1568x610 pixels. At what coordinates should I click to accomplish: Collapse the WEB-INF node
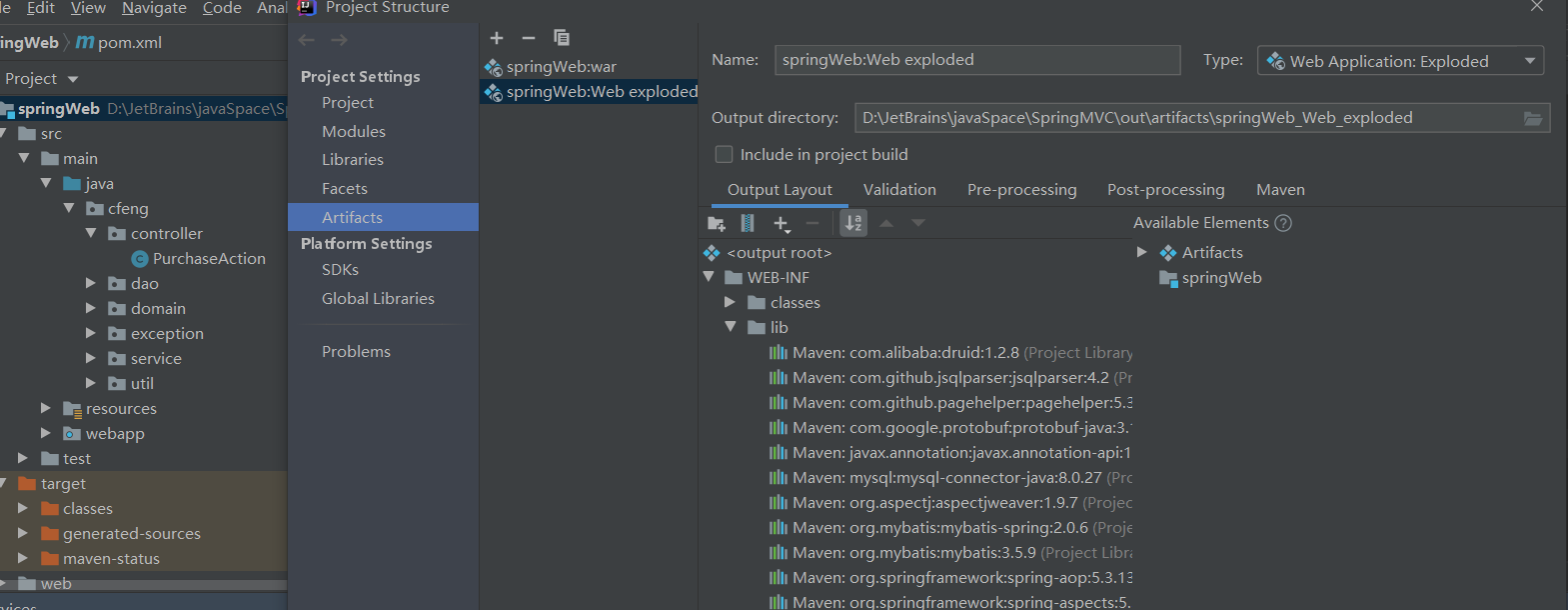tap(709, 277)
